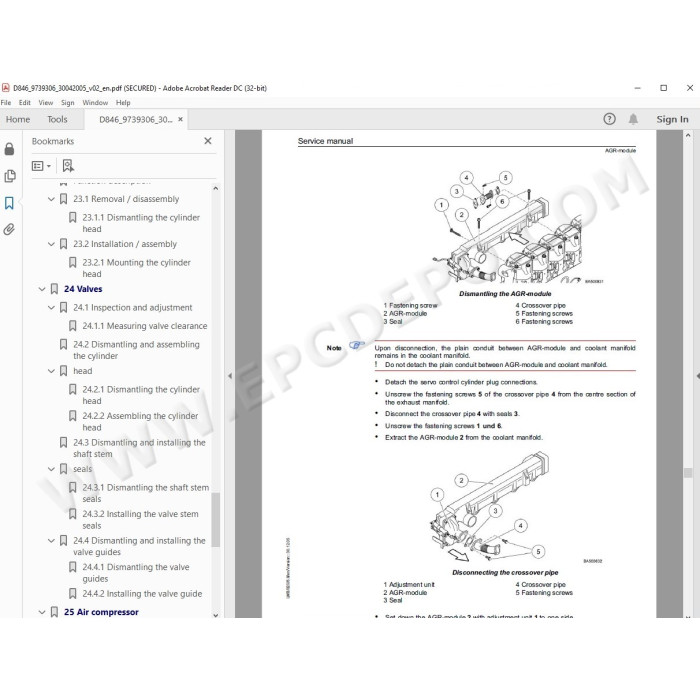Click the Sign In button
This screenshot has height=700, width=700.
(x=672, y=119)
